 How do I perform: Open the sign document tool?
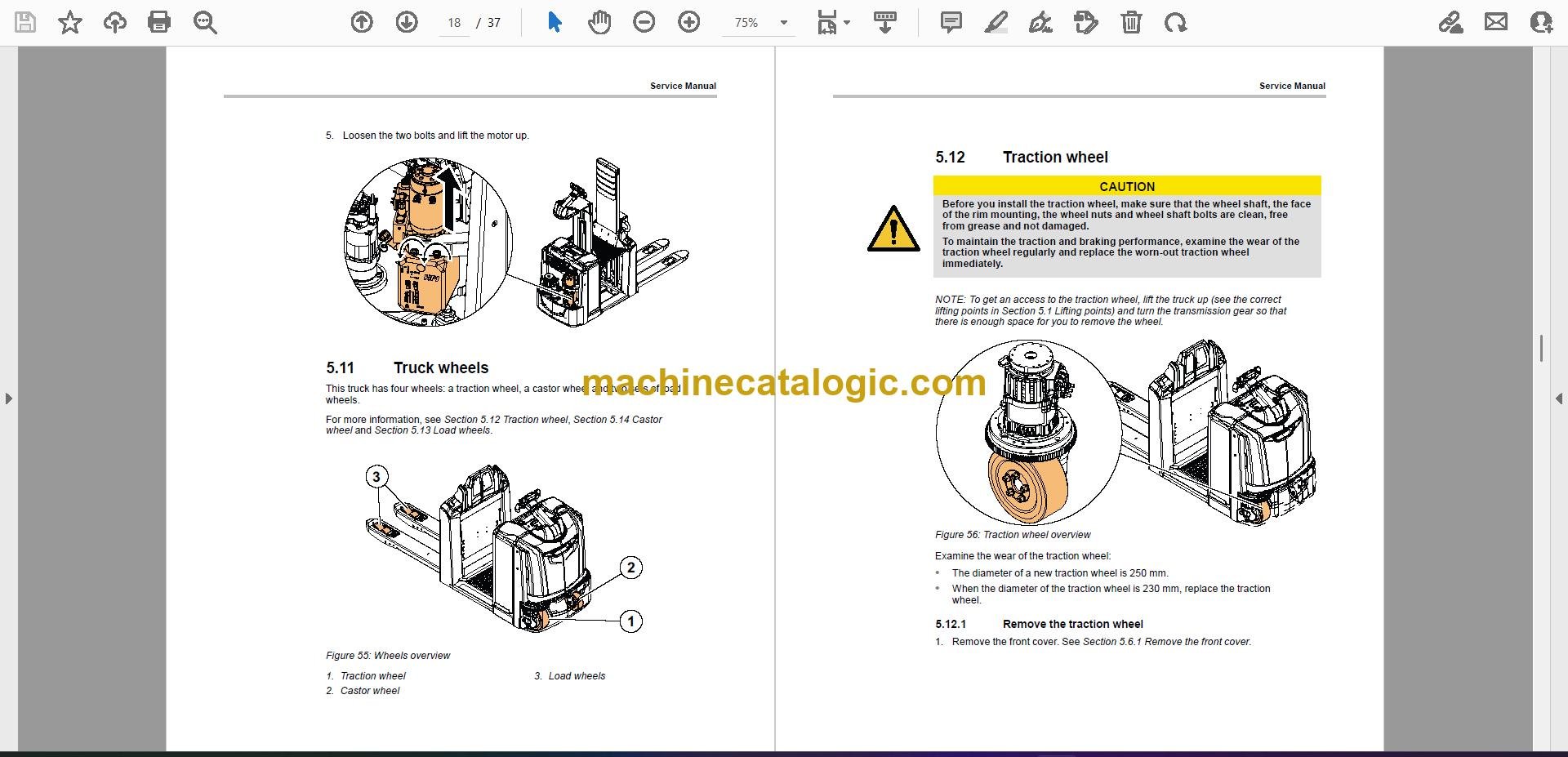pos(1040,22)
